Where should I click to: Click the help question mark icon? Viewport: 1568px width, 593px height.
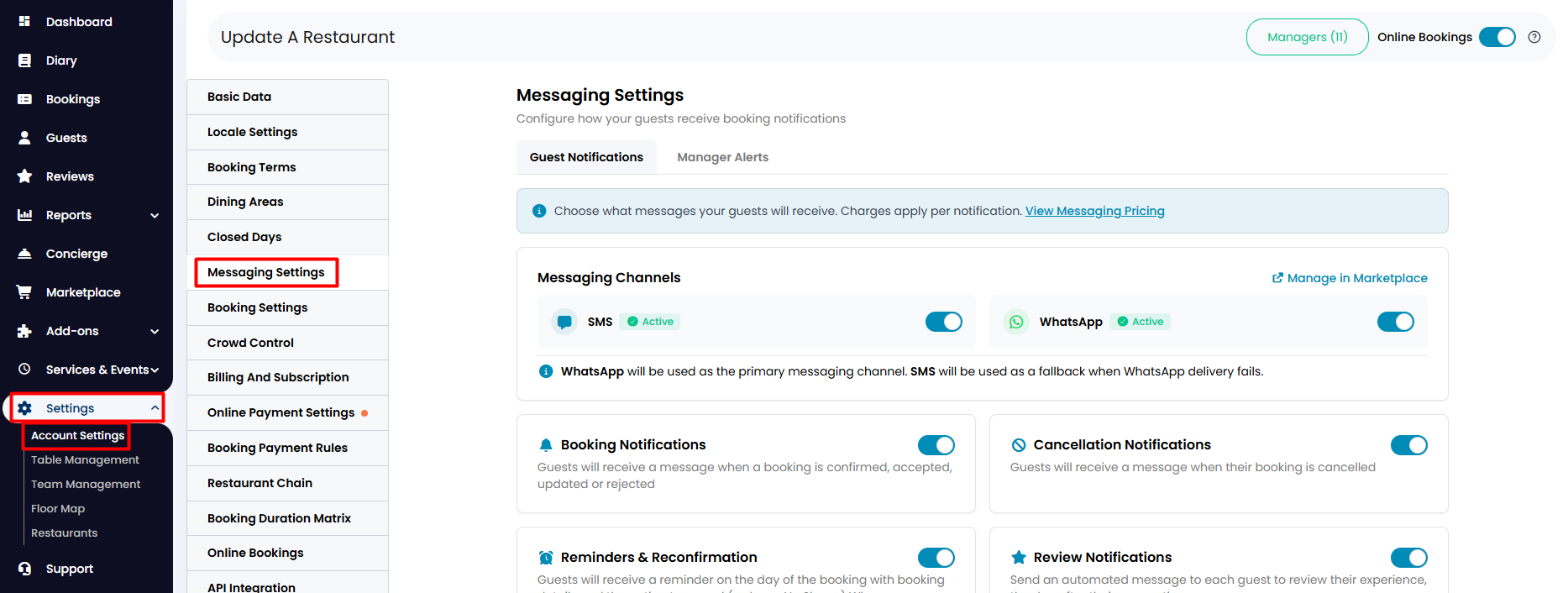coord(1534,37)
